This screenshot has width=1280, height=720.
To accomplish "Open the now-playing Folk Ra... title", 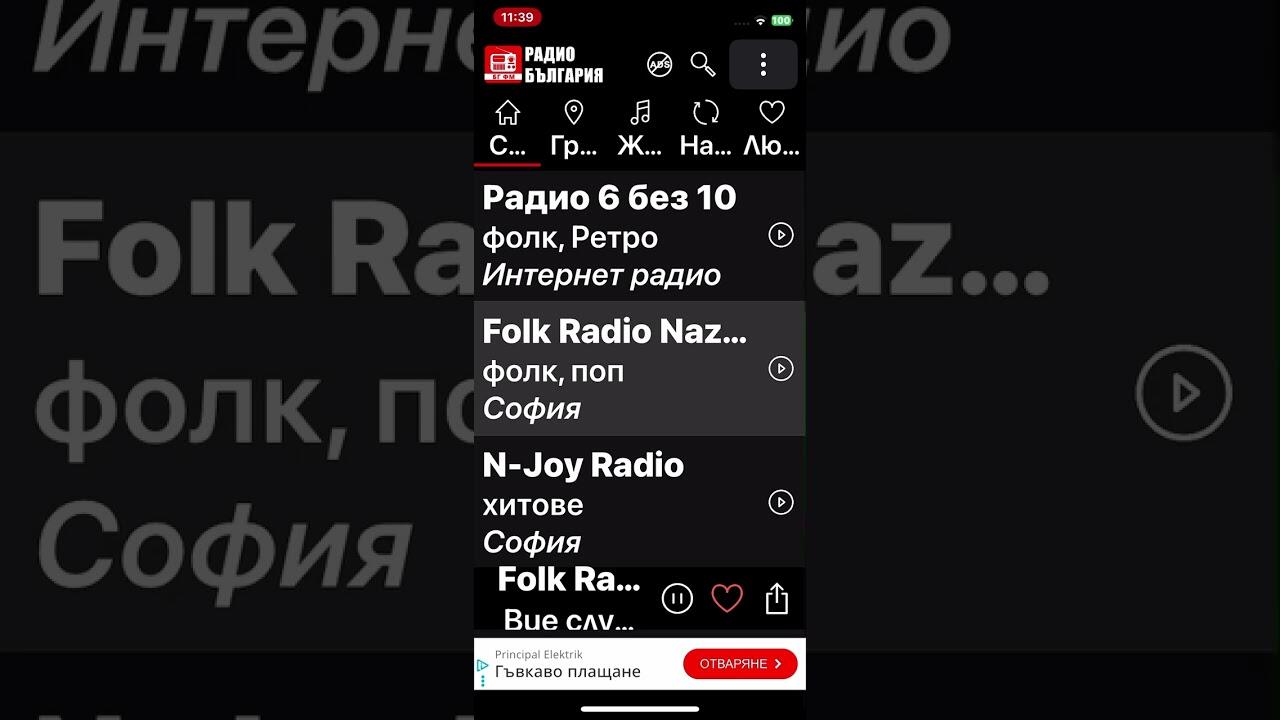I will [x=569, y=579].
